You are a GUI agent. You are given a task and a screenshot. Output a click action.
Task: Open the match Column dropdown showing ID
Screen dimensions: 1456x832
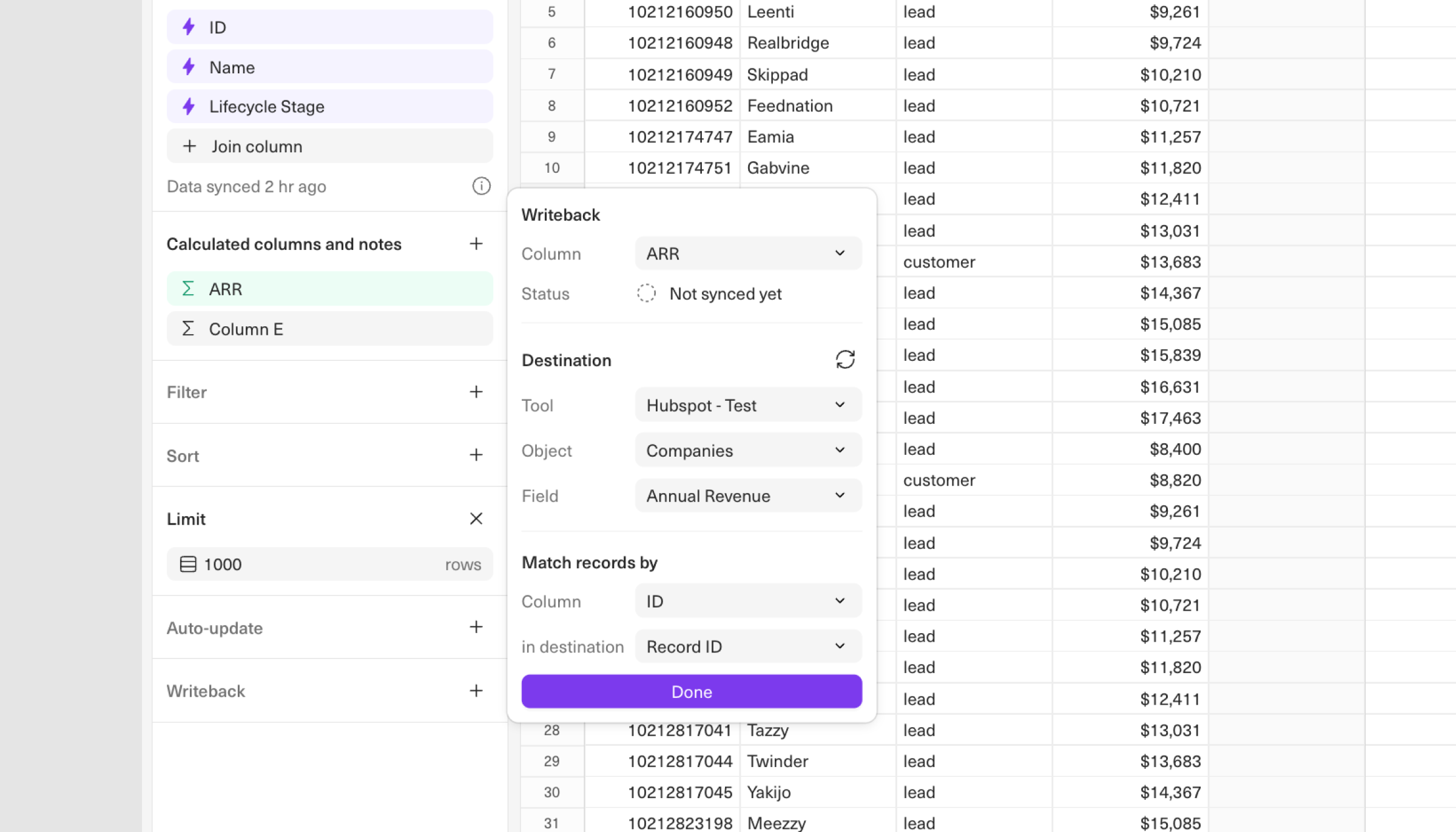748,601
